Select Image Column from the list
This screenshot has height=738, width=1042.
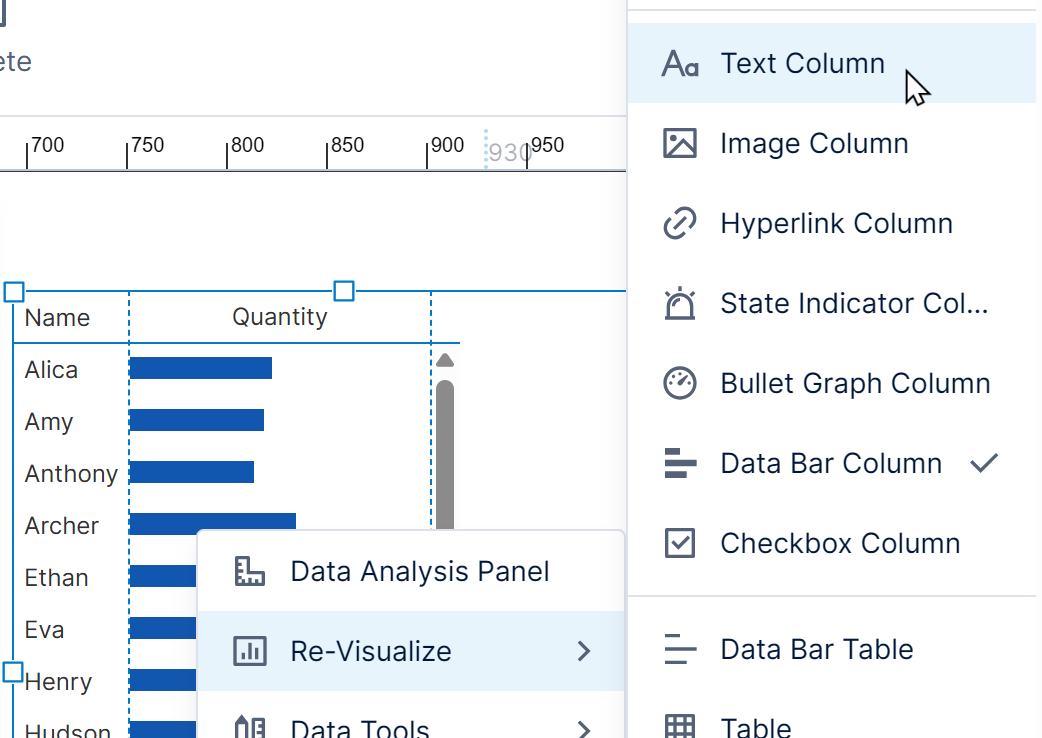click(x=813, y=143)
